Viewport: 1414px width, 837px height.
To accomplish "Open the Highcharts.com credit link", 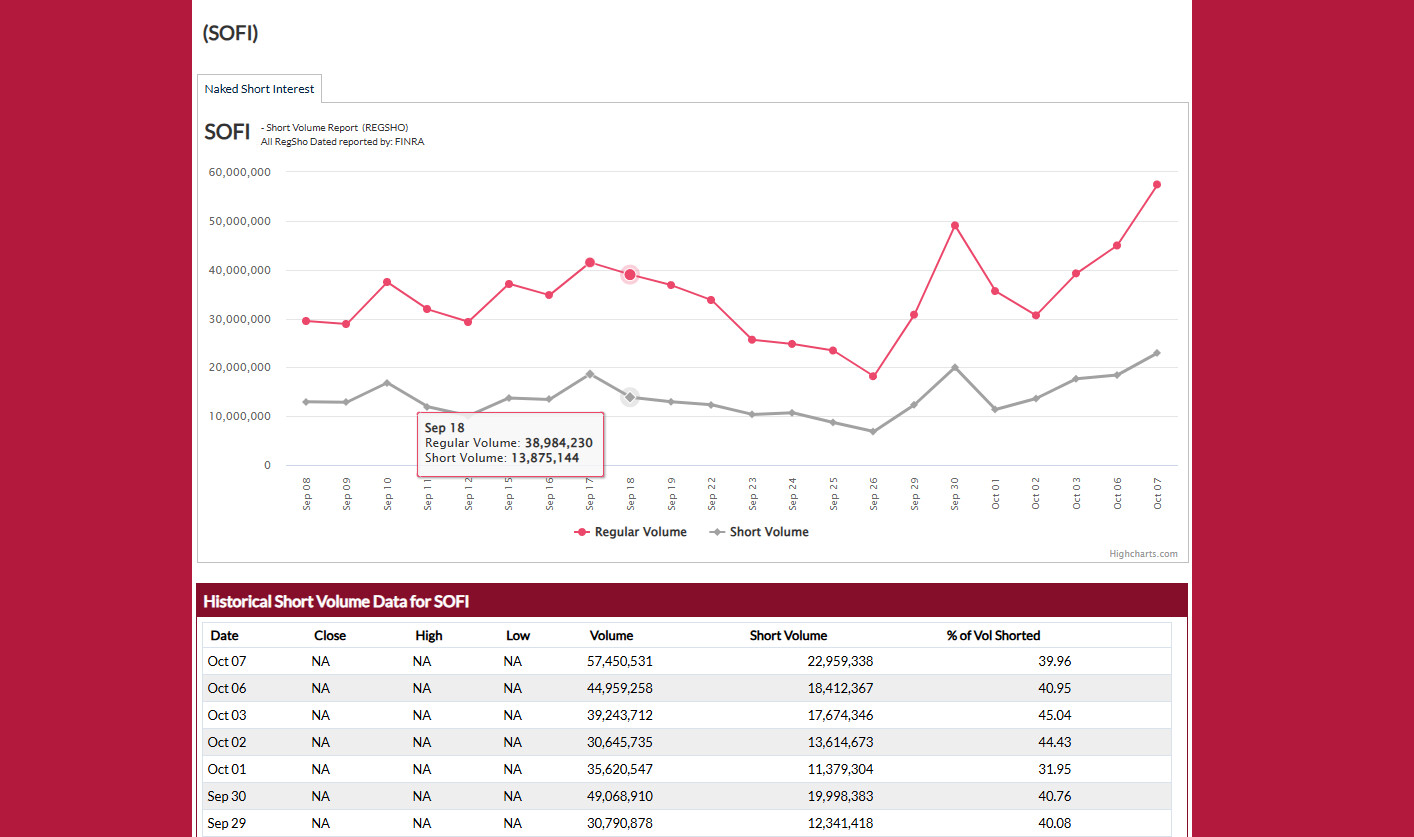I will tap(1143, 554).
